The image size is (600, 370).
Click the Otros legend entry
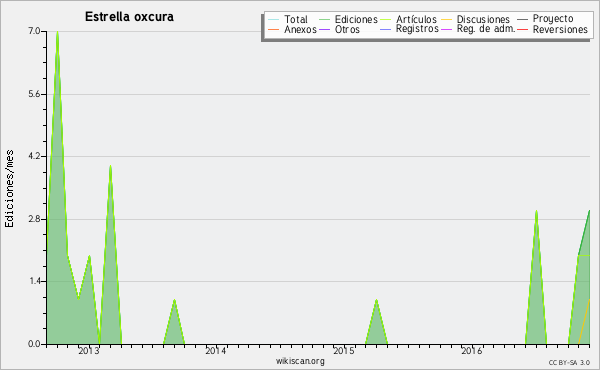click(339, 29)
